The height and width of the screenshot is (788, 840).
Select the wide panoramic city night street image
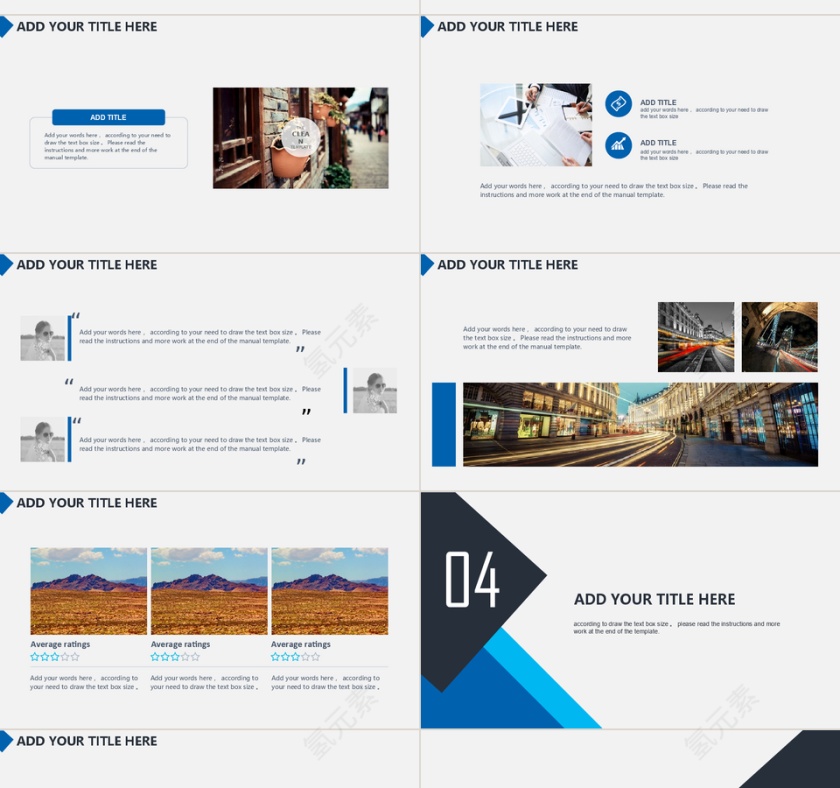[x=640, y=424]
